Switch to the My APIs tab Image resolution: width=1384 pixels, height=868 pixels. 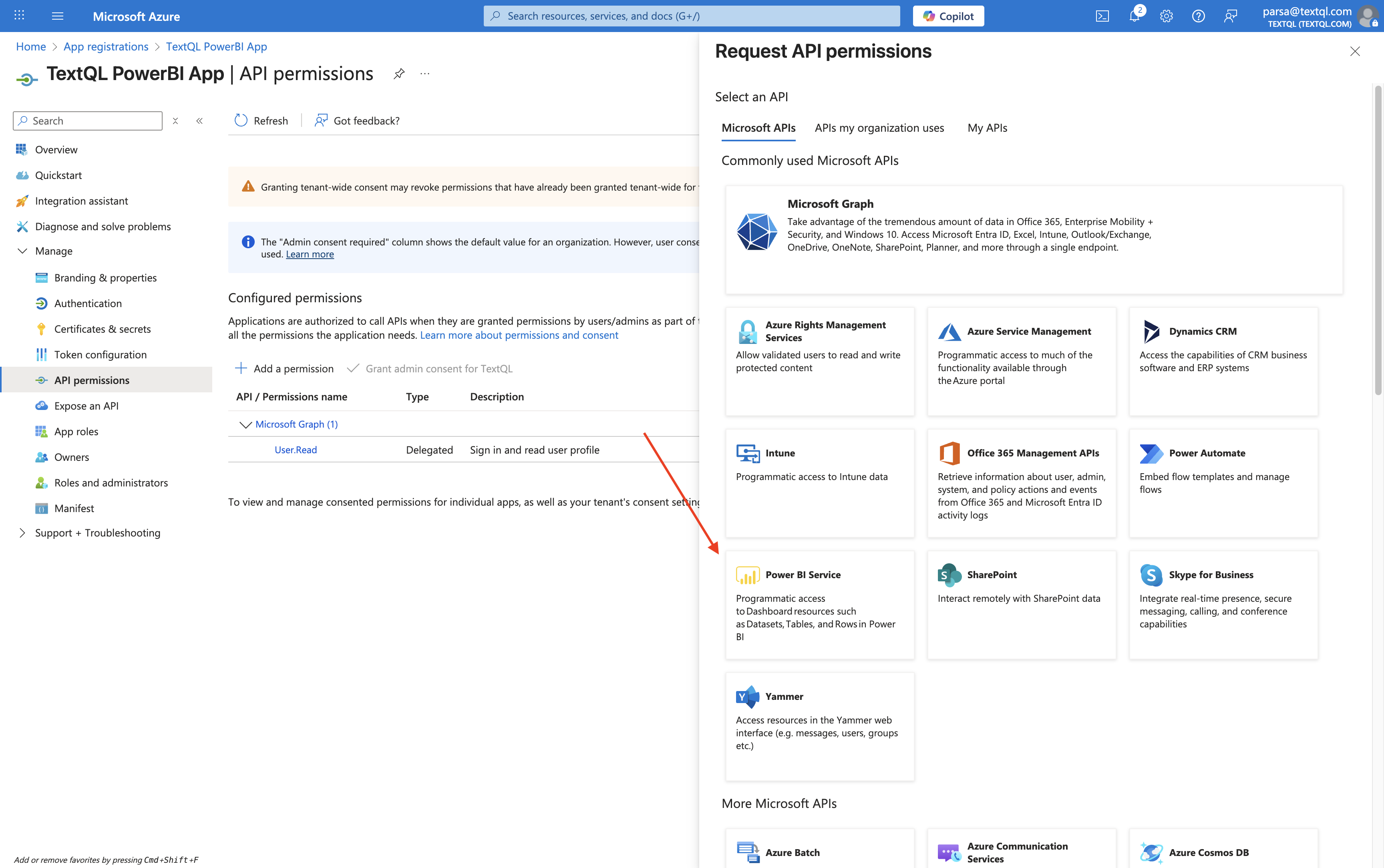[987, 127]
